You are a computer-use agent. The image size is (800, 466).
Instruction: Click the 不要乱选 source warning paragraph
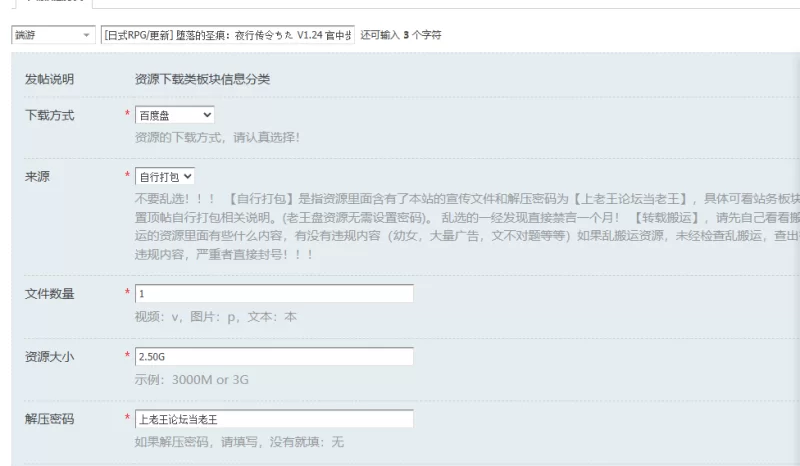click(467, 226)
